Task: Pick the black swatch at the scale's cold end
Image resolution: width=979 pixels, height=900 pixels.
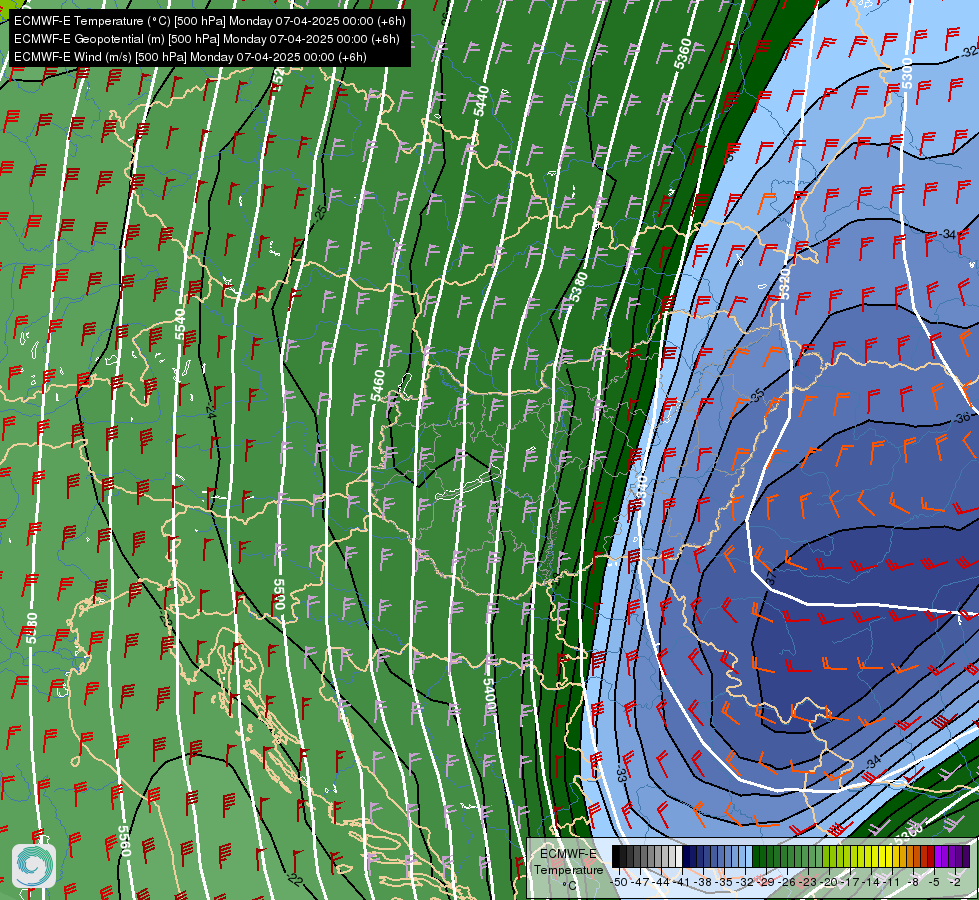Action: tap(616, 856)
